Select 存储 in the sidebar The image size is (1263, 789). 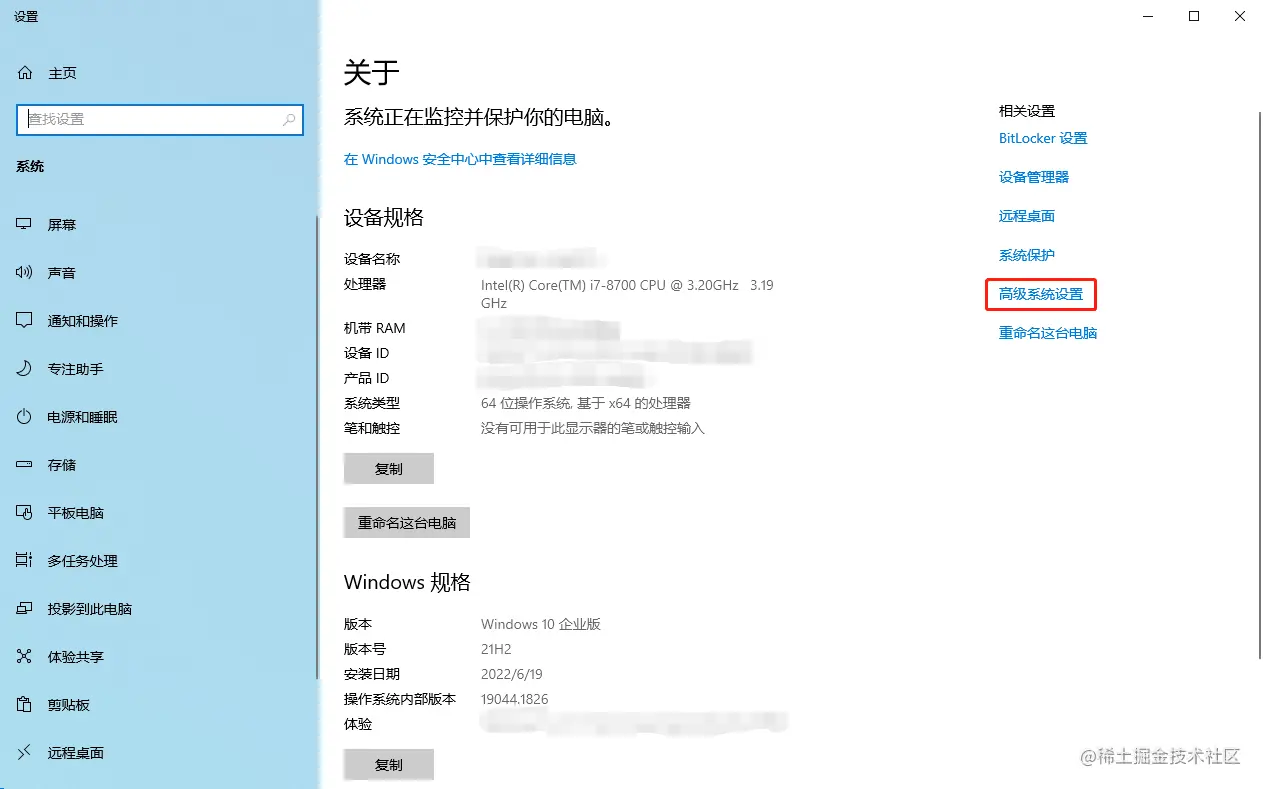click(x=158, y=465)
